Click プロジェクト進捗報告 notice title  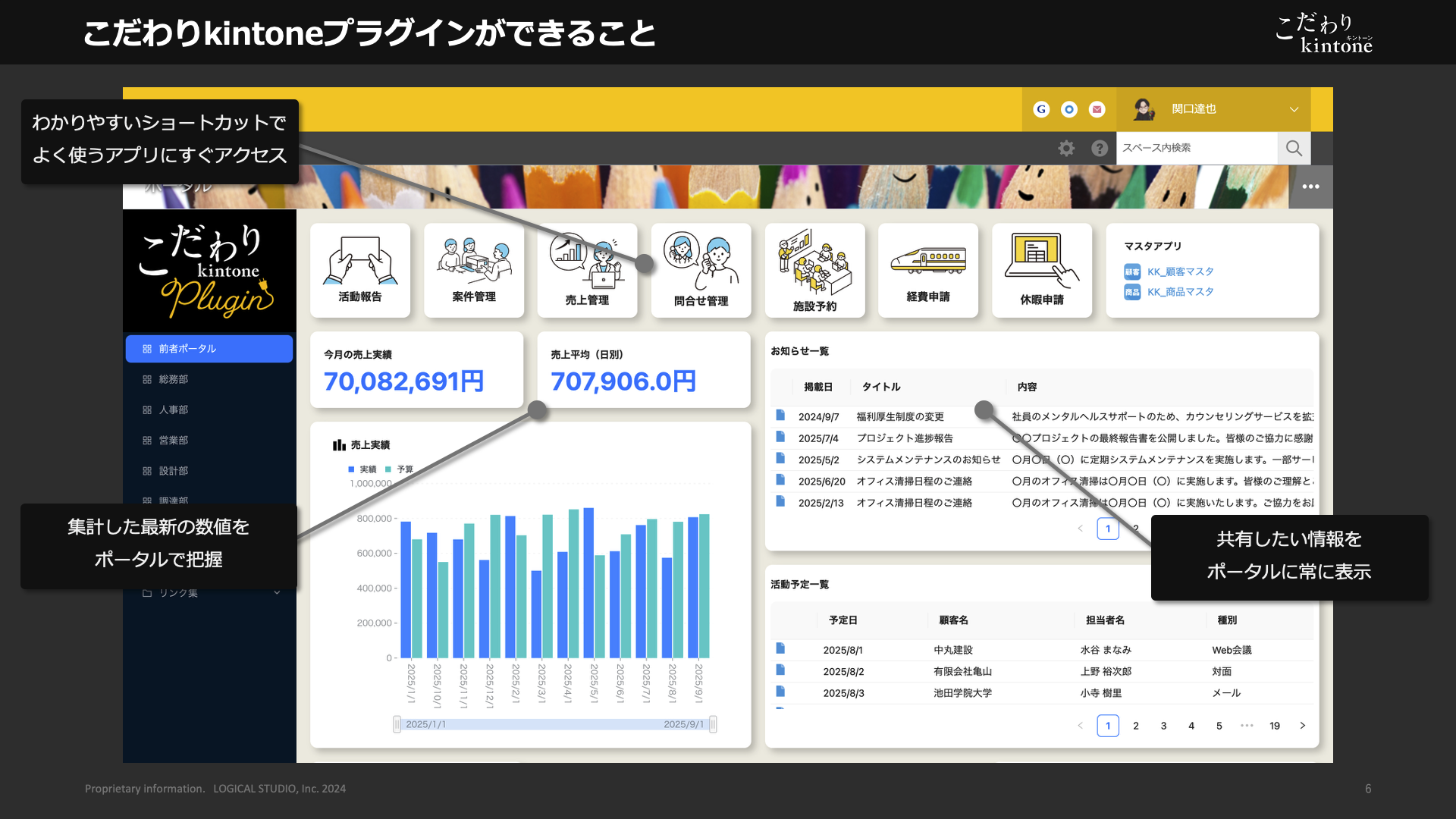coord(905,438)
